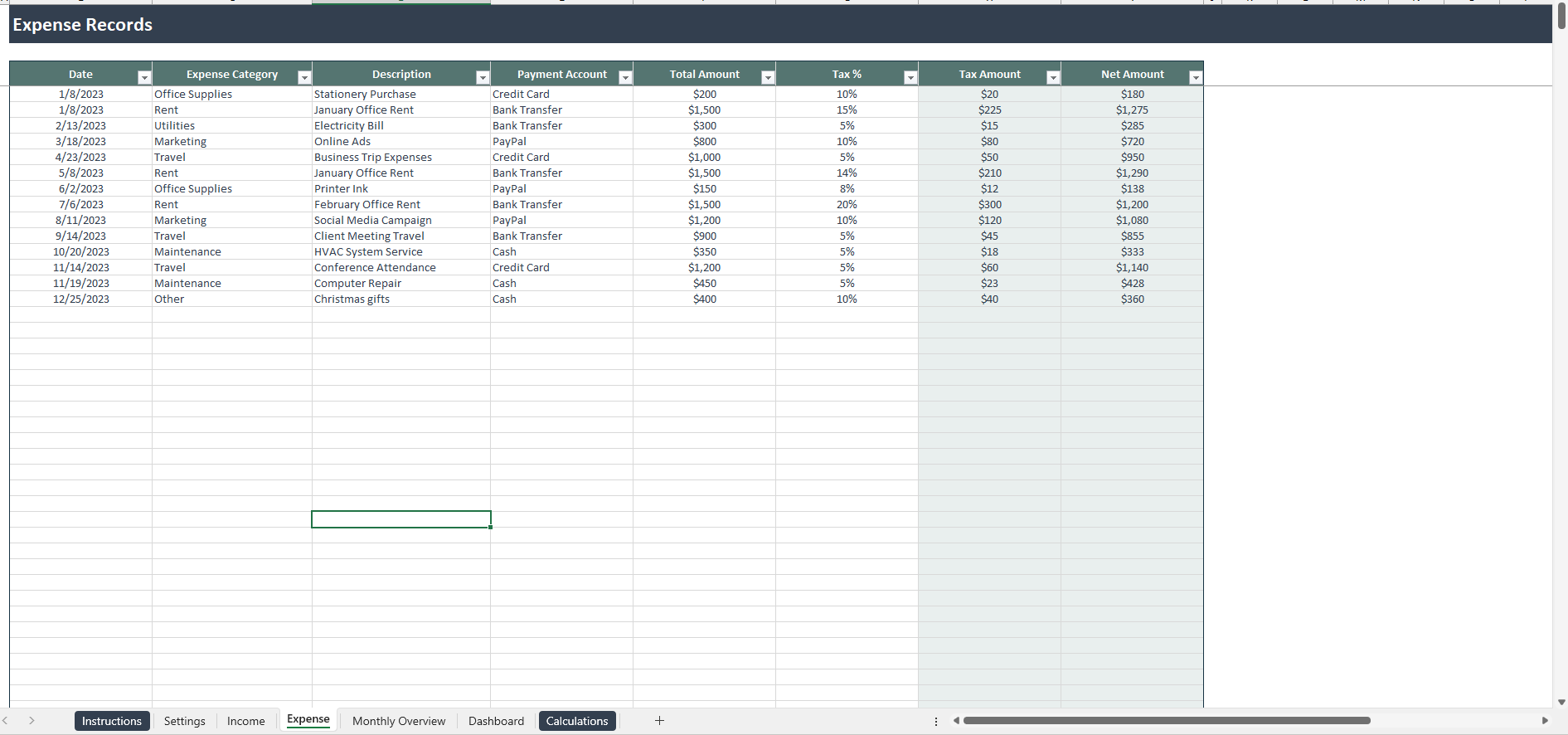Add a new sheet with plus icon
Viewport: 1568px width, 735px height.
[659, 721]
